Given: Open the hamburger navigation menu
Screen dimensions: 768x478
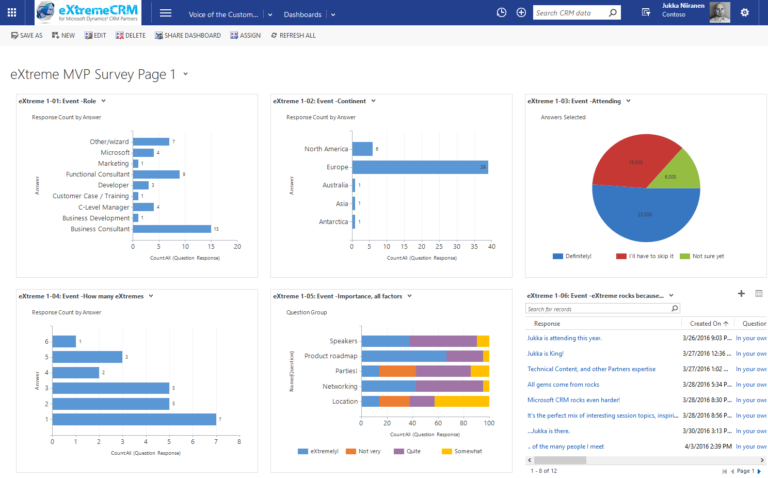Looking at the screenshot, I should click(166, 13).
